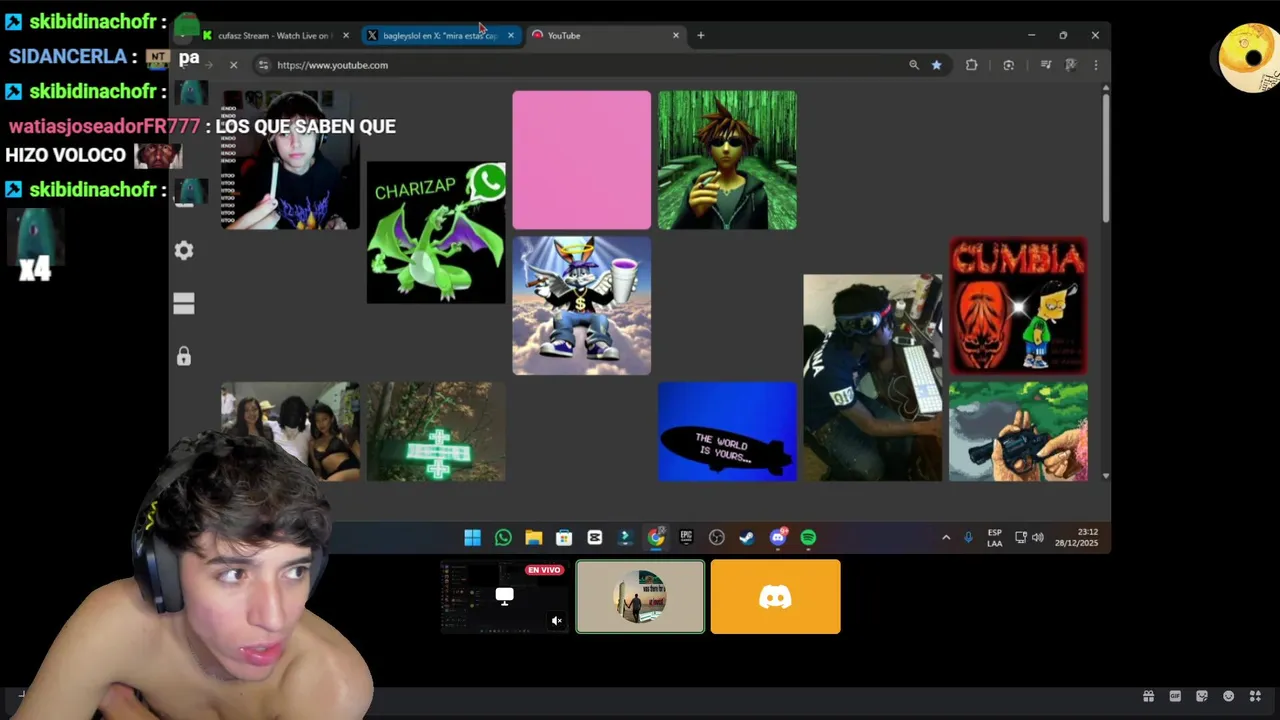This screenshot has height=720, width=1280.
Task: Click chat username SIDANCERLA
Action: pyautogui.click(x=68, y=56)
